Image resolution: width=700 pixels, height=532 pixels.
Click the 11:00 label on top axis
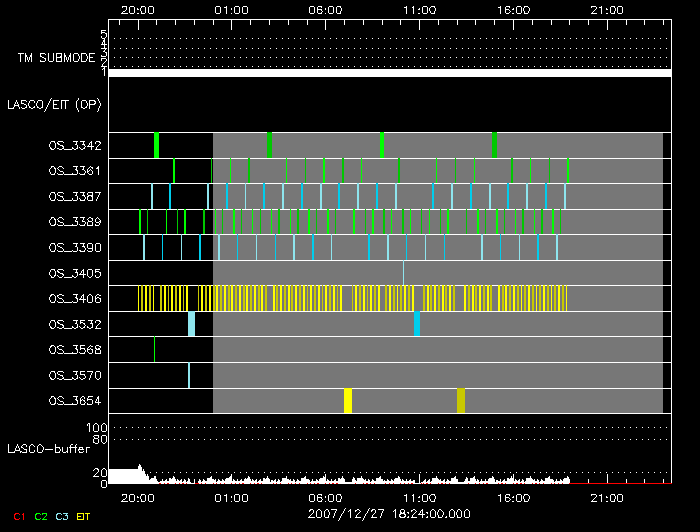coord(418,8)
